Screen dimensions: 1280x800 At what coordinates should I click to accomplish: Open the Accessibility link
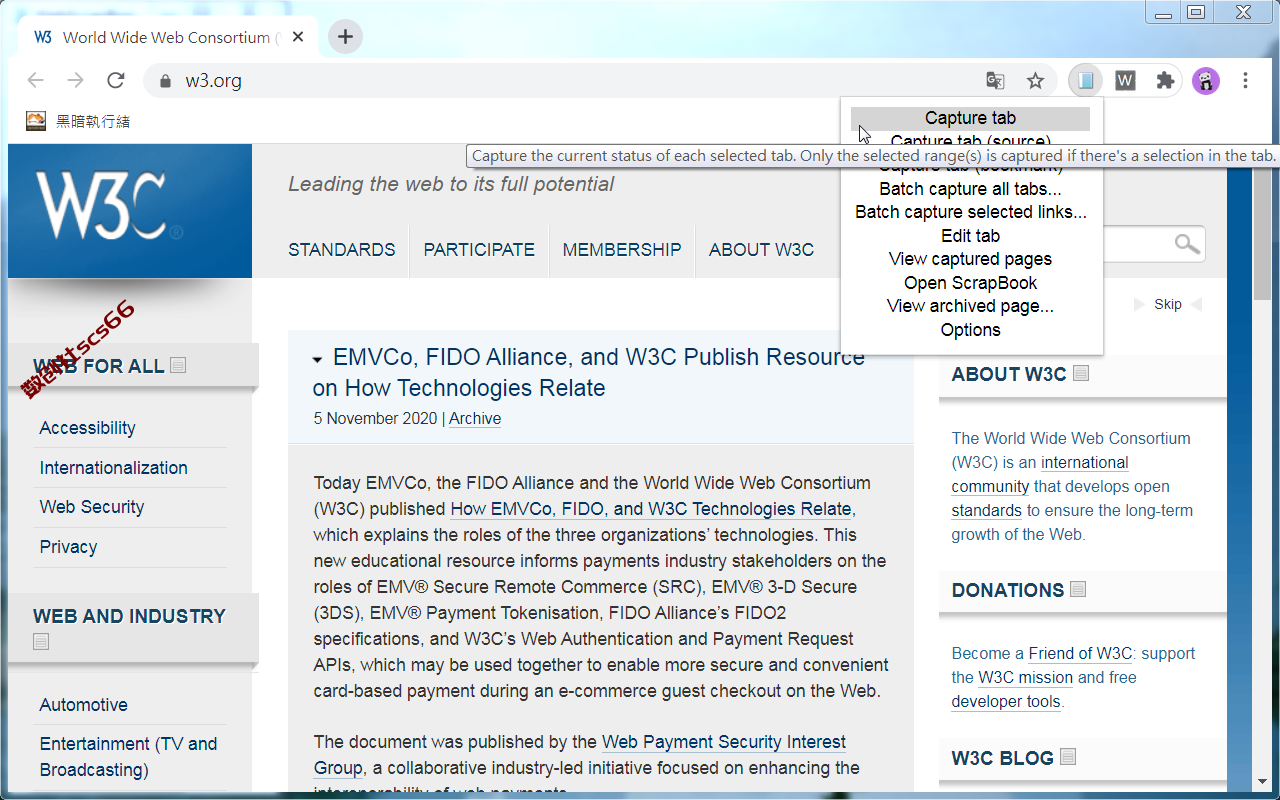coord(87,428)
